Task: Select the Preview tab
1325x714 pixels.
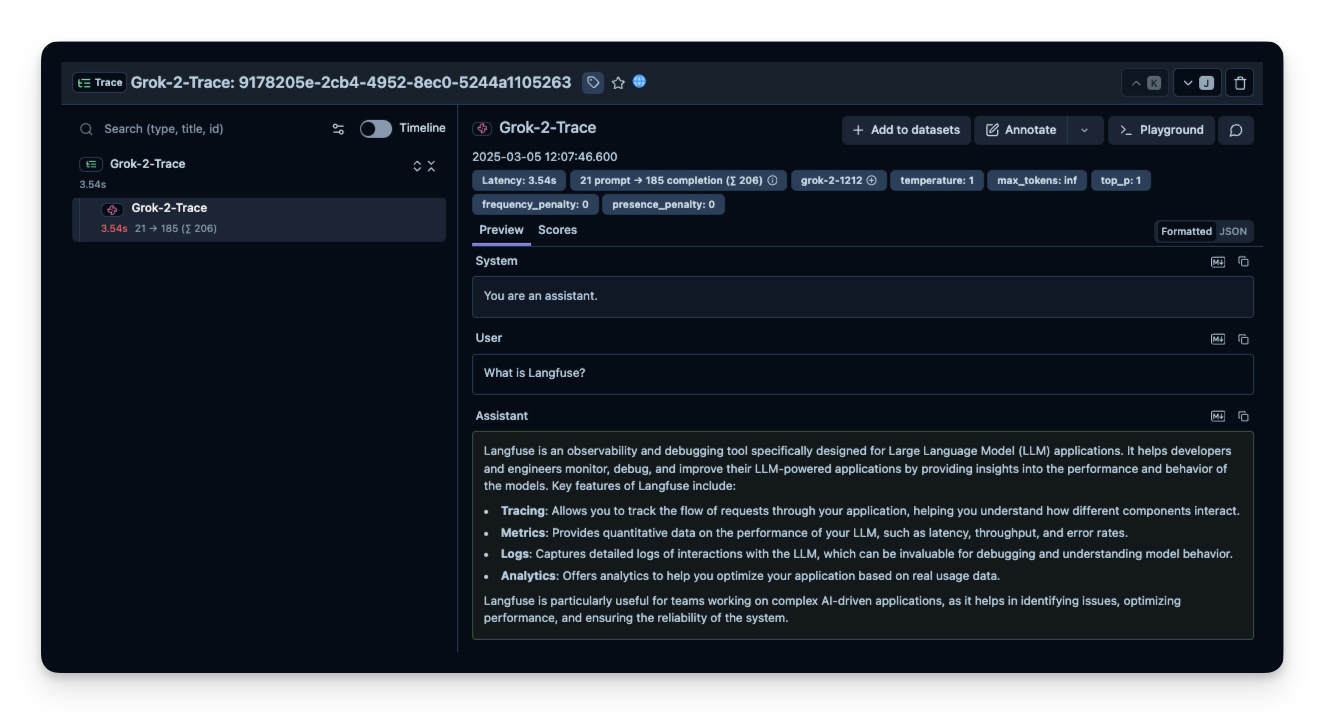Action: click(x=501, y=230)
